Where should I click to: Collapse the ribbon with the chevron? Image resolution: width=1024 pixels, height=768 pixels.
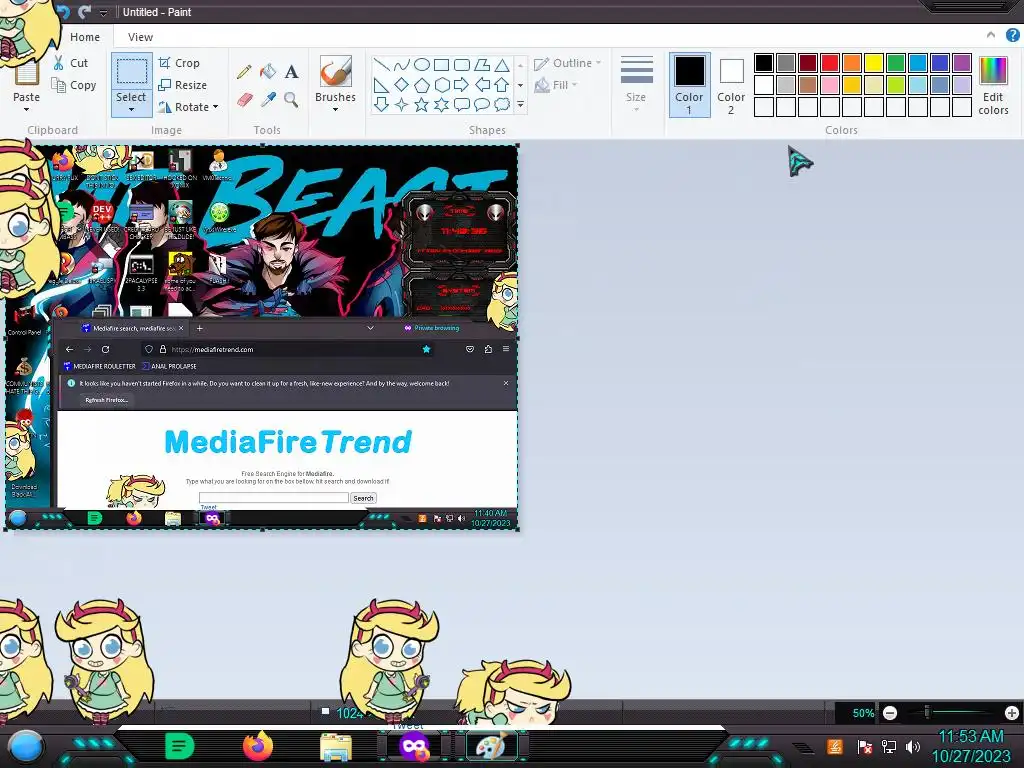tap(991, 35)
